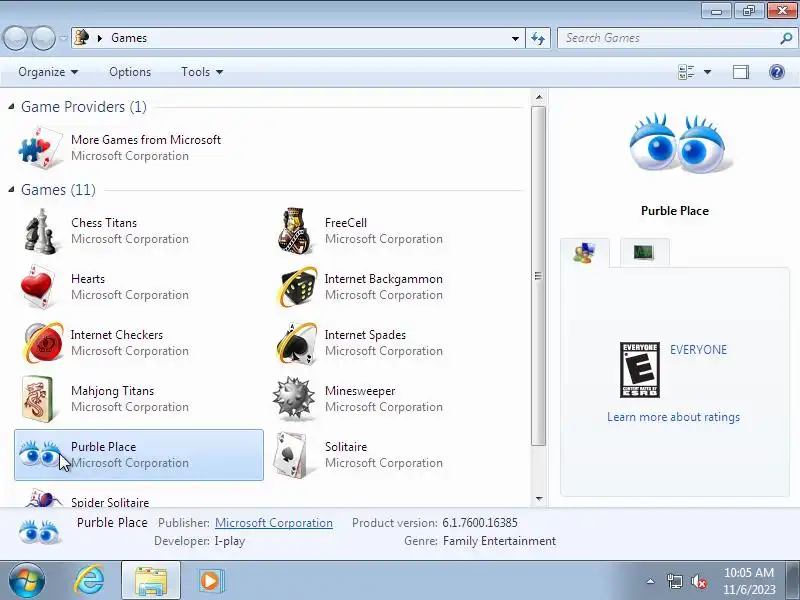Click the Windows Explorer taskbar icon
800x600 pixels.
pyautogui.click(x=151, y=581)
